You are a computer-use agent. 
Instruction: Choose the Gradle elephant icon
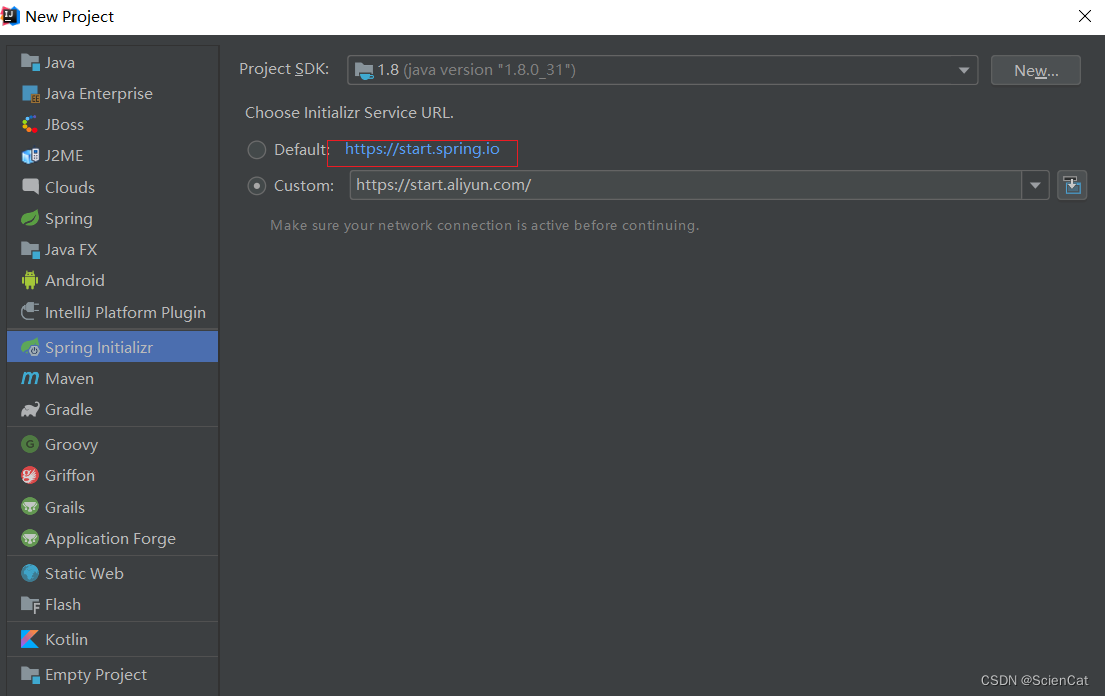(x=30, y=409)
